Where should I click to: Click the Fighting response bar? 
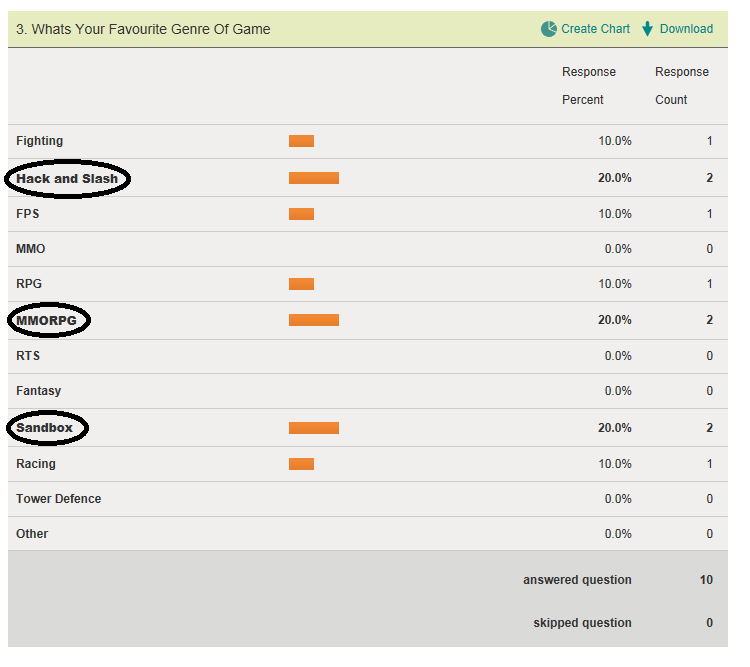coord(301,141)
